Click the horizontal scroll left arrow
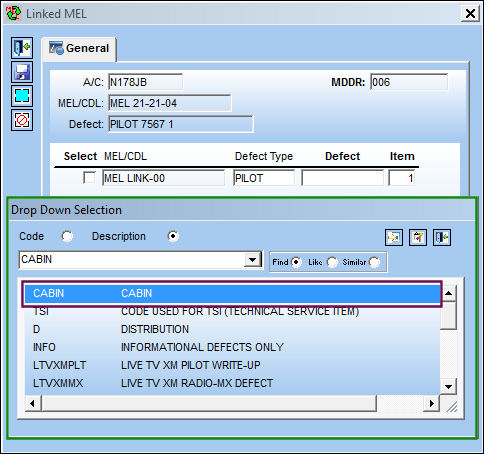Viewport: 484px width, 454px height. (33, 403)
